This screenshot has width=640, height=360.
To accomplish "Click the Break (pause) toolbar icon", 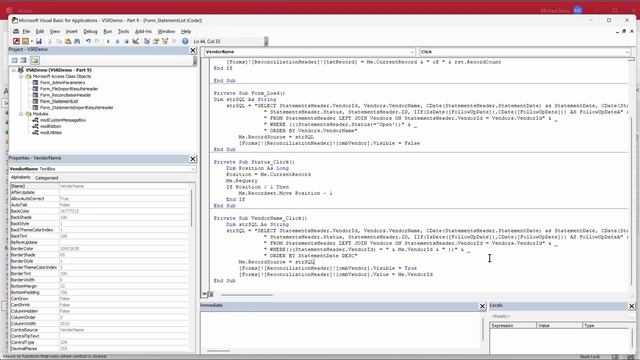I will [117, 41].
